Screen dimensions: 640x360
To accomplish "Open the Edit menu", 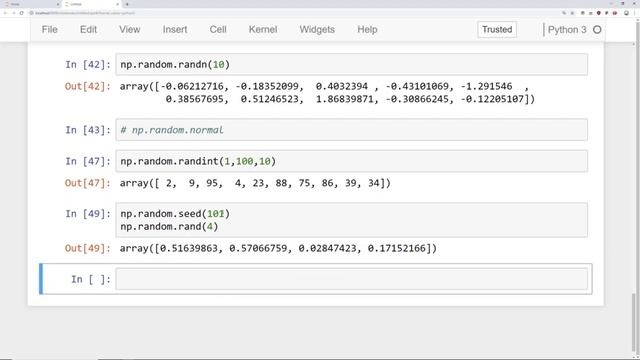I will (x=88, y=29).
